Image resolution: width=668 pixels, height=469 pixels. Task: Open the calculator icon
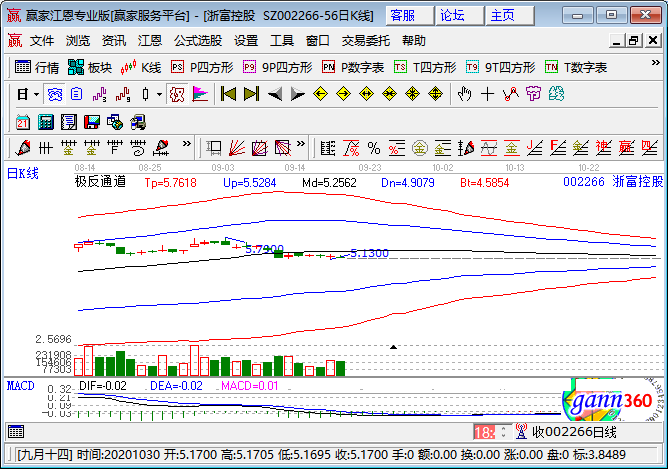click(46, 123)
